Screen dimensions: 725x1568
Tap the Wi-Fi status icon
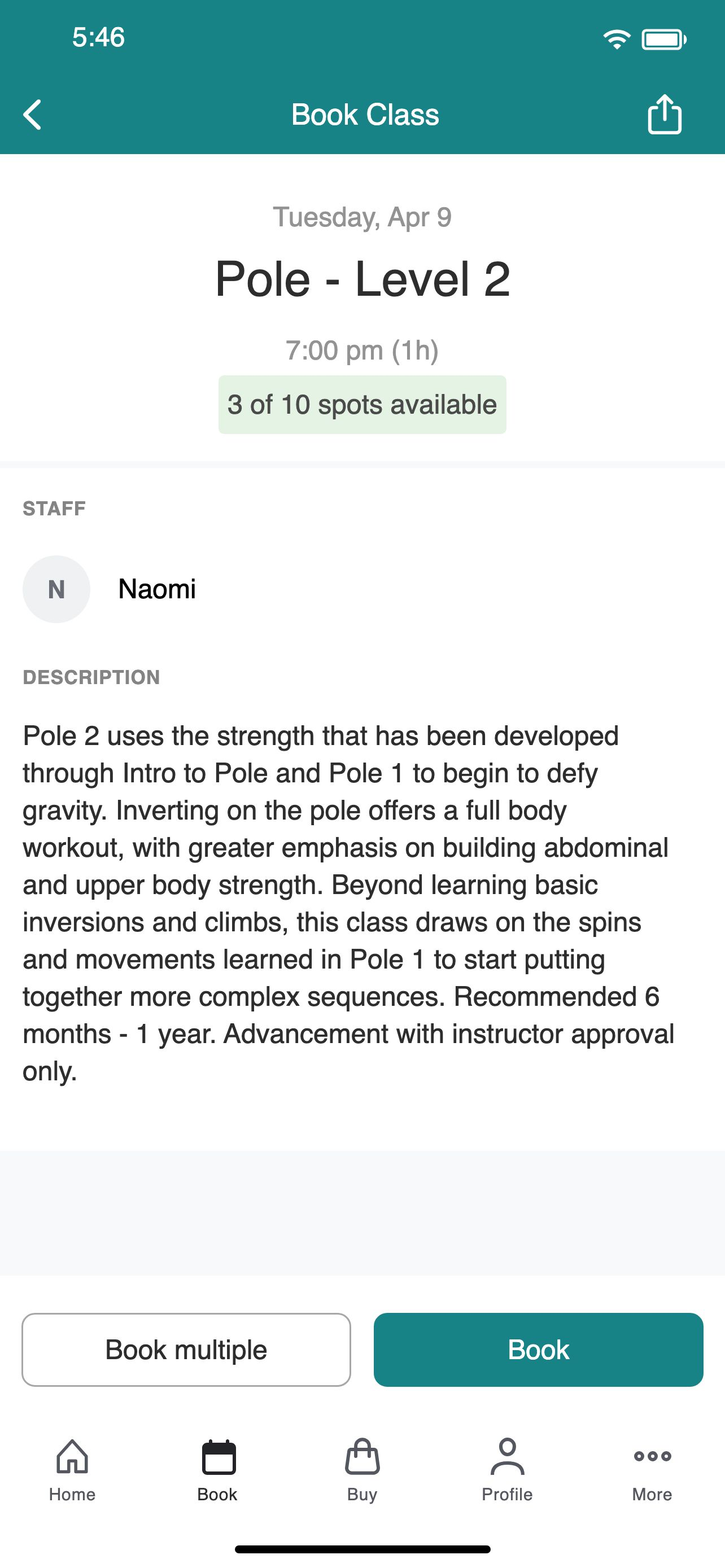[x=617, y=40]
